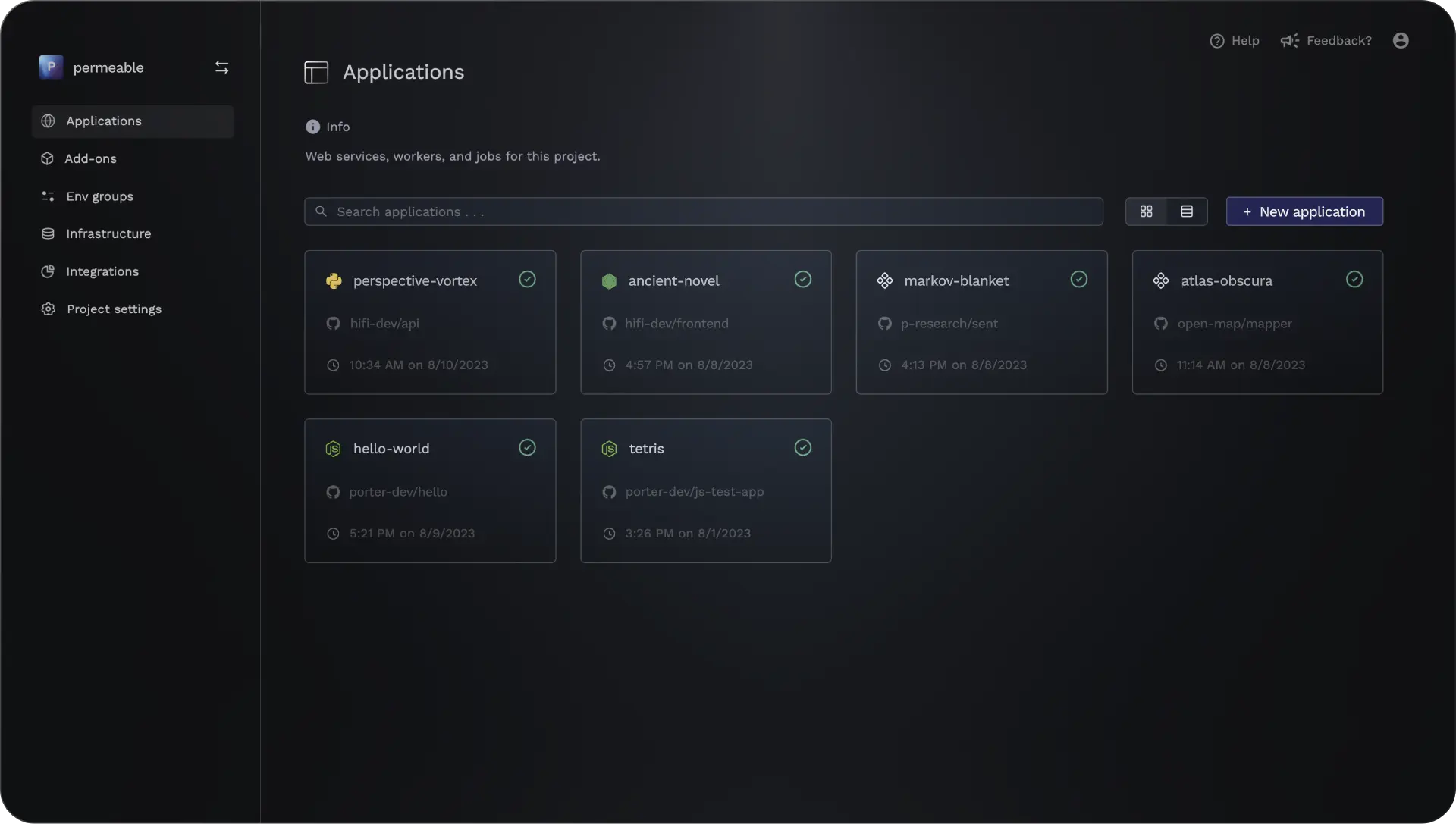Click the New application button
This screenshot has height=824, width=1456.
coord(1304,211)
